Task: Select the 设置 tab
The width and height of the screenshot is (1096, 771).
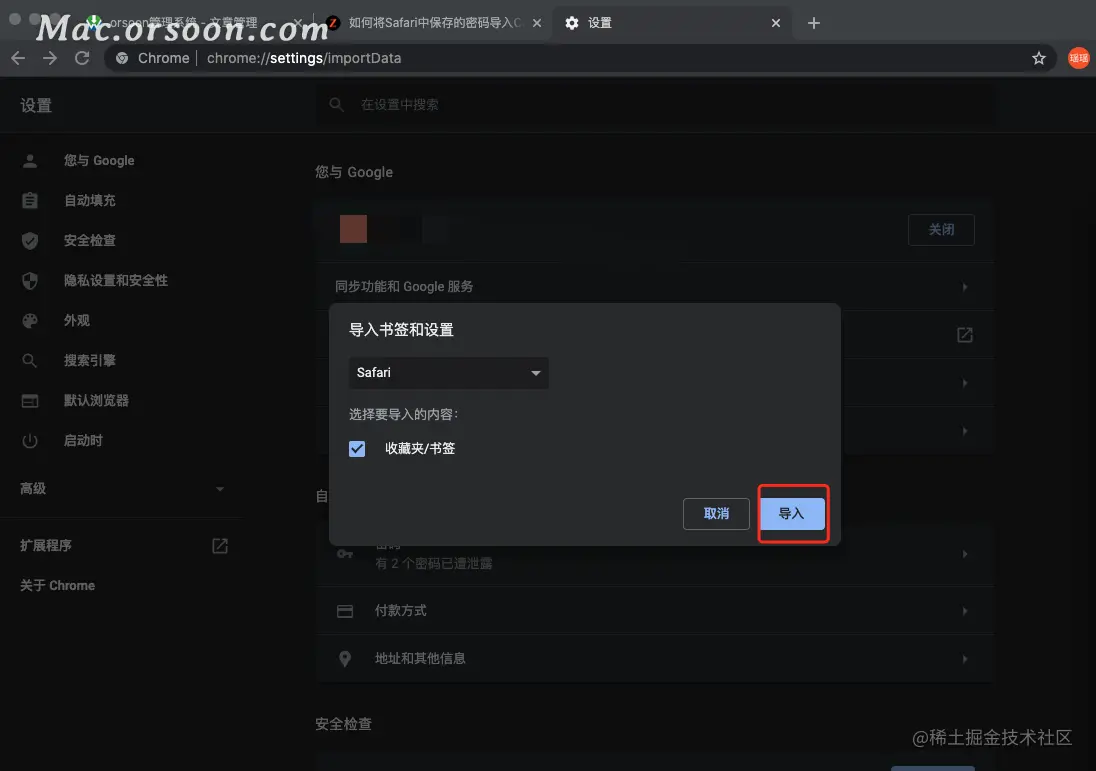Action: [671, 22]
